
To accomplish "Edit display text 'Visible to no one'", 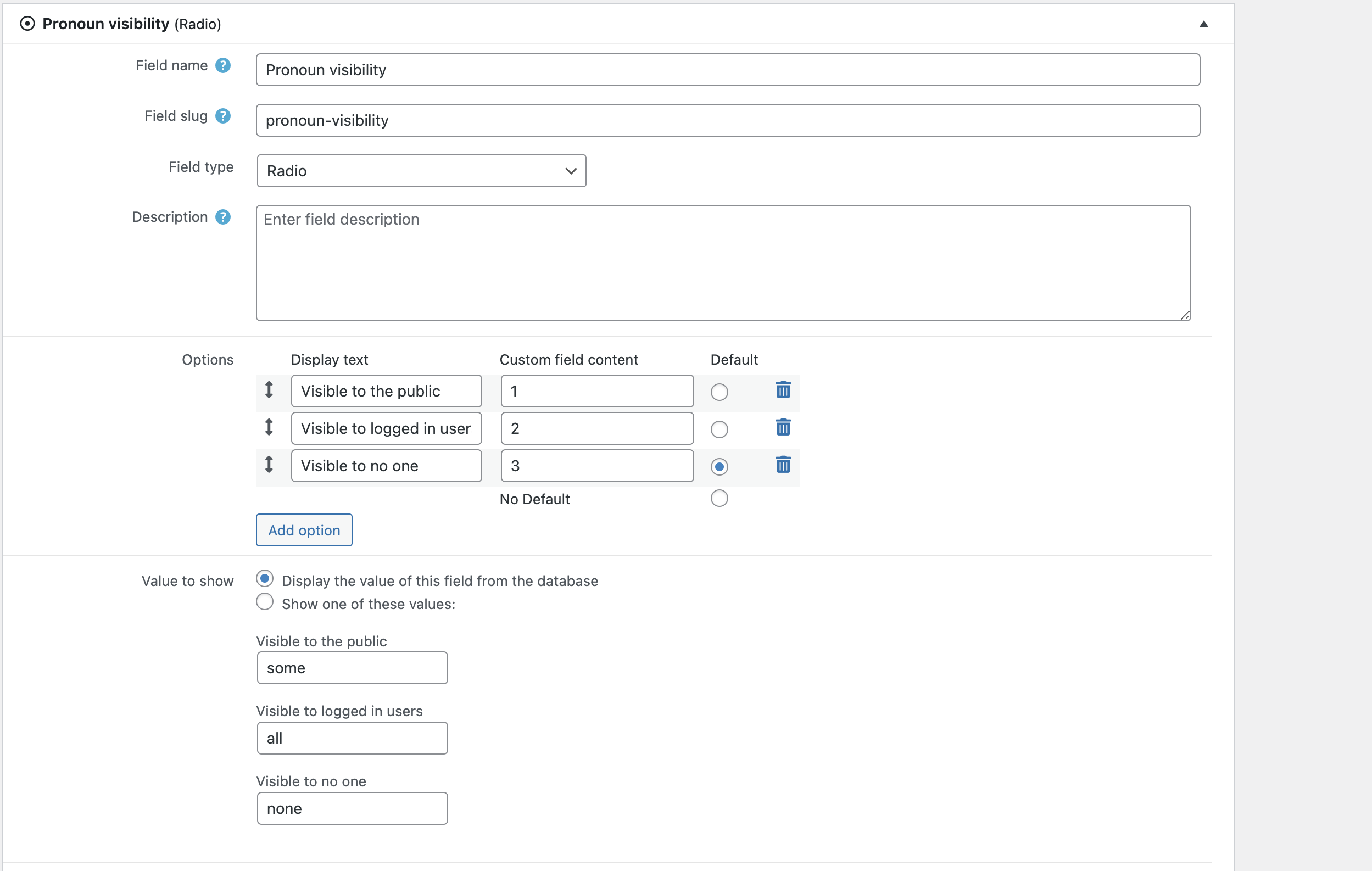I will point(386,466).
